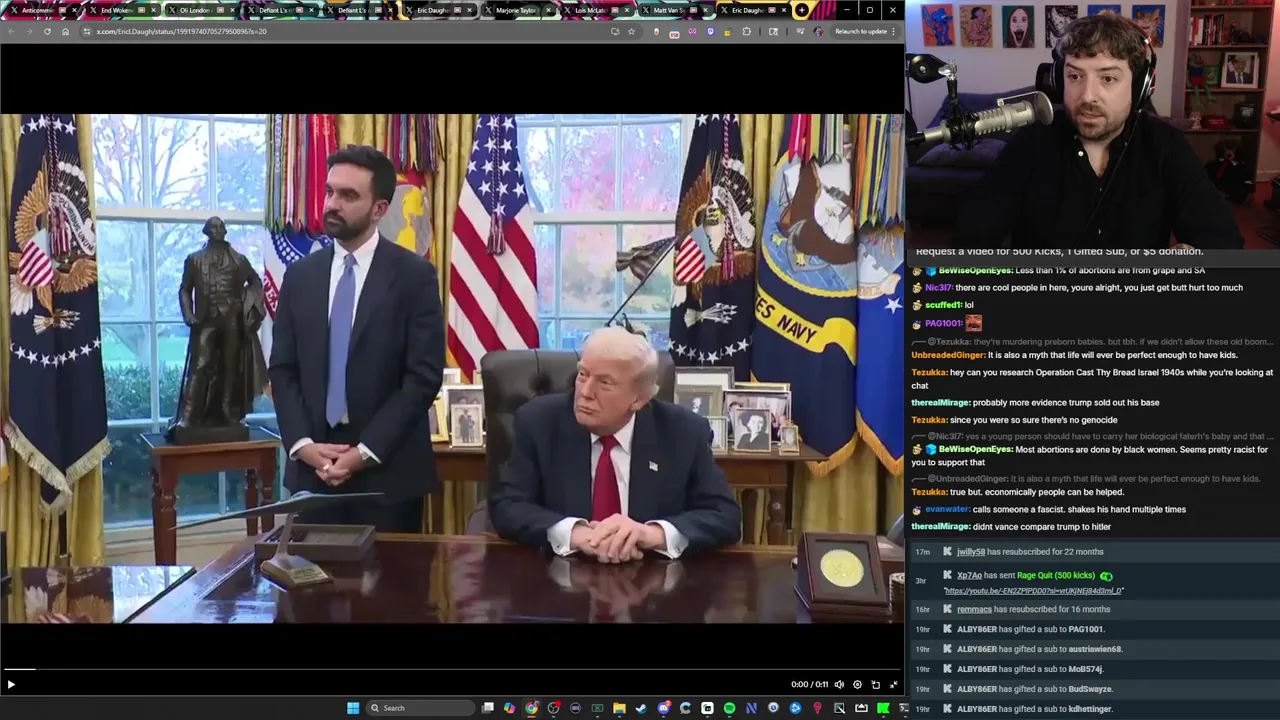Open the Windows Start menu
The image size is (1280, 720).
(353, 708)
